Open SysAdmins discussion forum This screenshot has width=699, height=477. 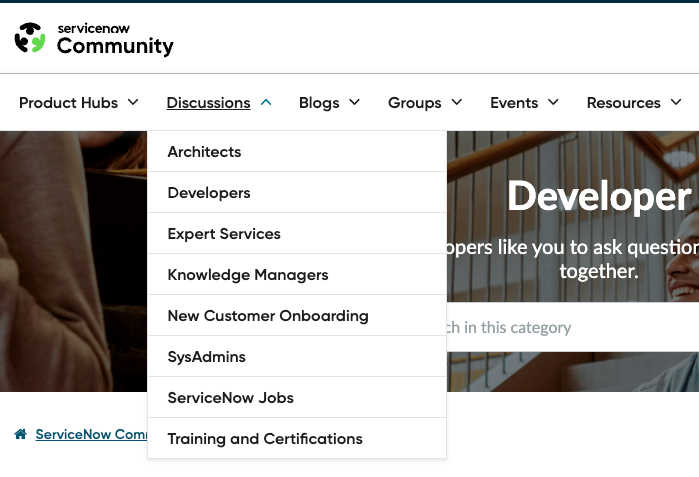tap(297, 357)
